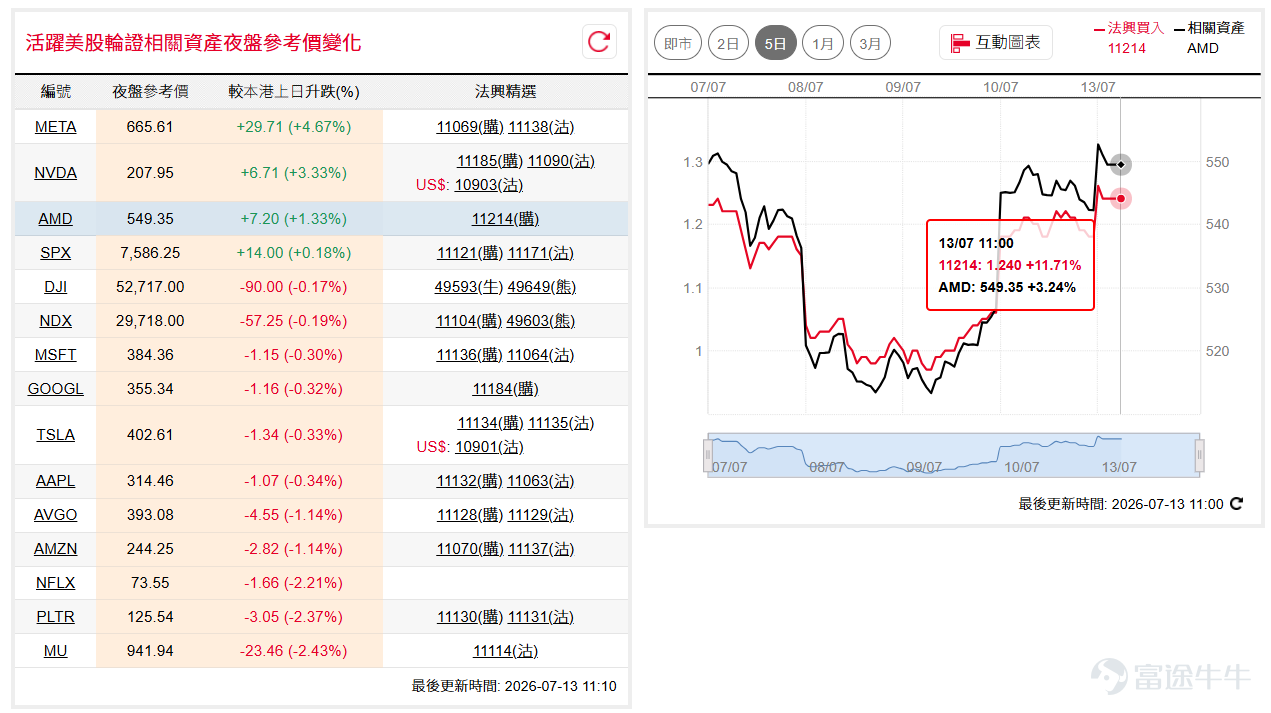Open TSLA call warrant 11134(購)
Screen dimensions: 1271x713
pyautogui.click(x=491, y=423)
